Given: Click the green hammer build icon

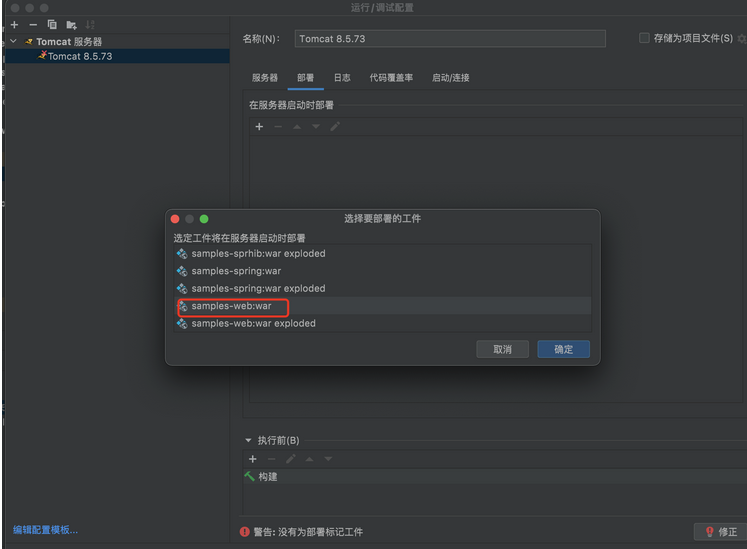Looking at the screenshot, I should point(250,476).
